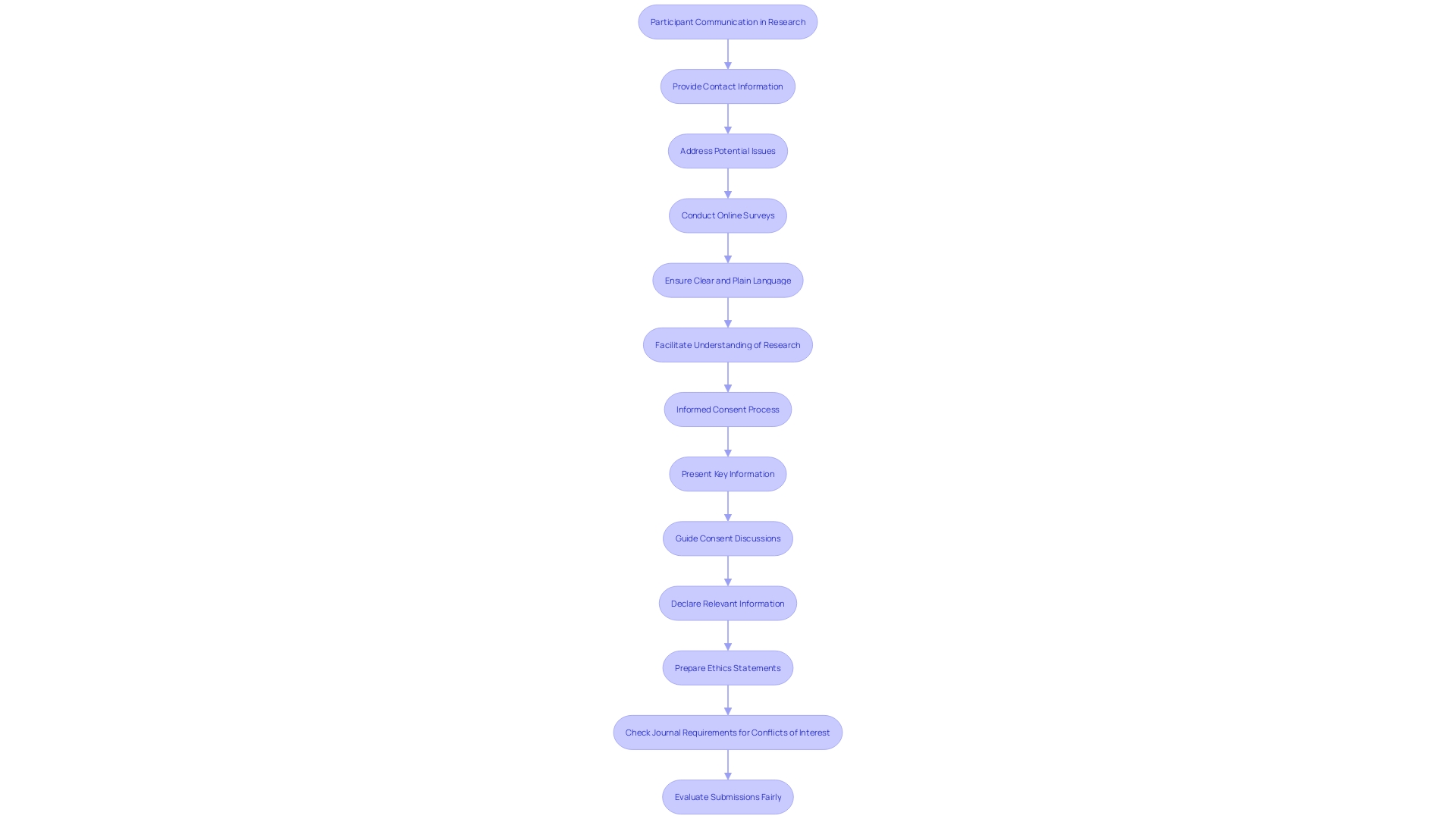Click the Declare Relevant Information node
This screenshot has height=819, width=1456.
tap(728, 602)
